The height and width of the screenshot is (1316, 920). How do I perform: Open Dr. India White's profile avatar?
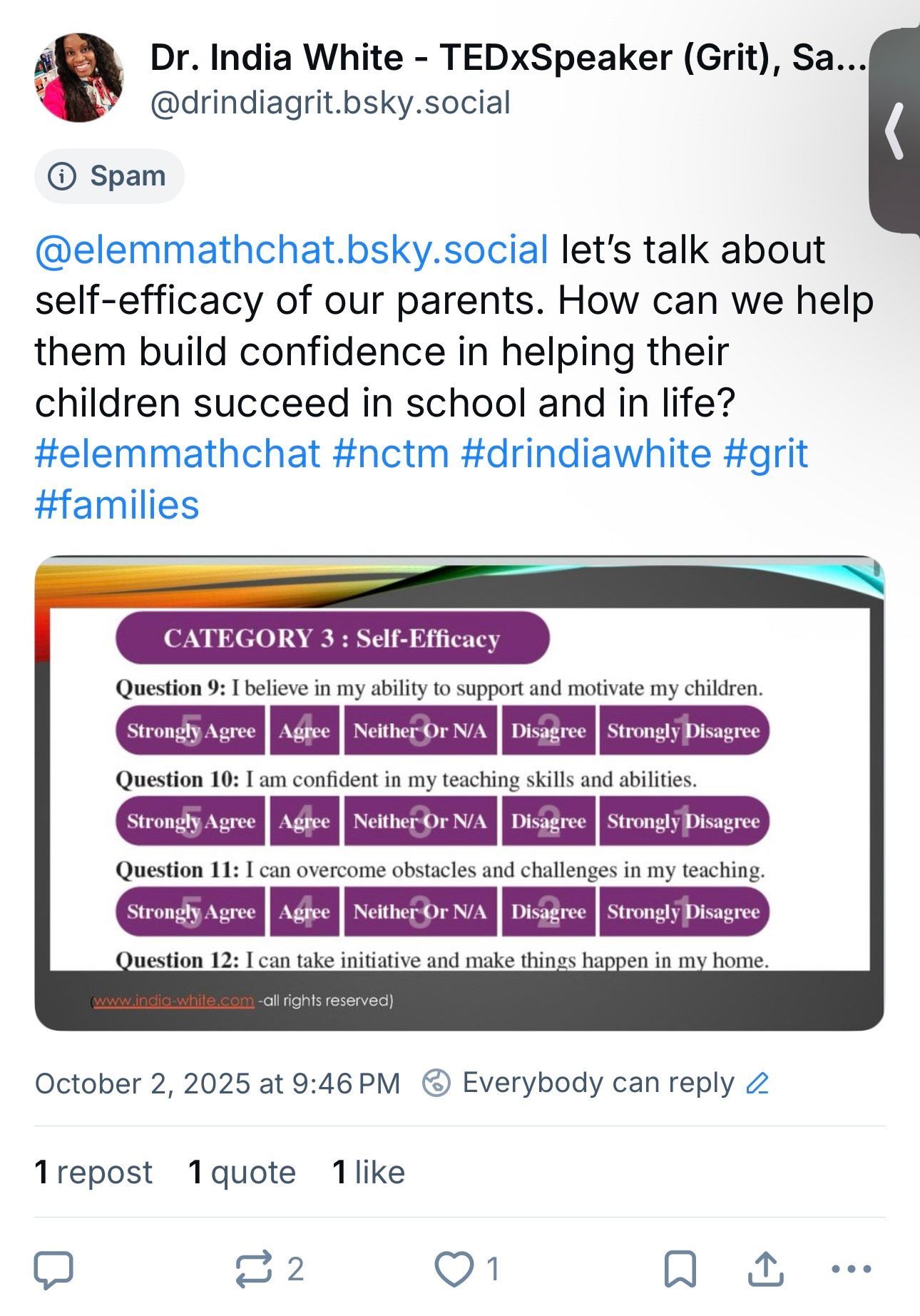pos(78,77)
